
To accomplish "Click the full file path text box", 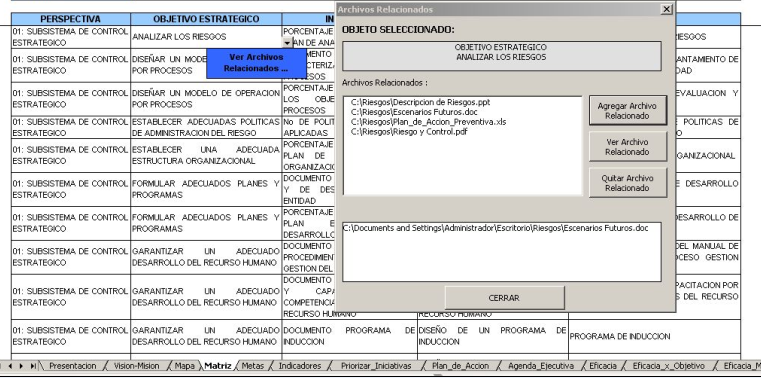I will 502,252.
